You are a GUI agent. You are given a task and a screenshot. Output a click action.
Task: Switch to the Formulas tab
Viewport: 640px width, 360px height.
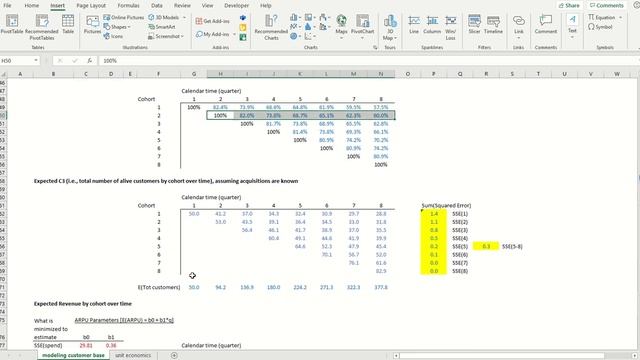coord(128,6)
